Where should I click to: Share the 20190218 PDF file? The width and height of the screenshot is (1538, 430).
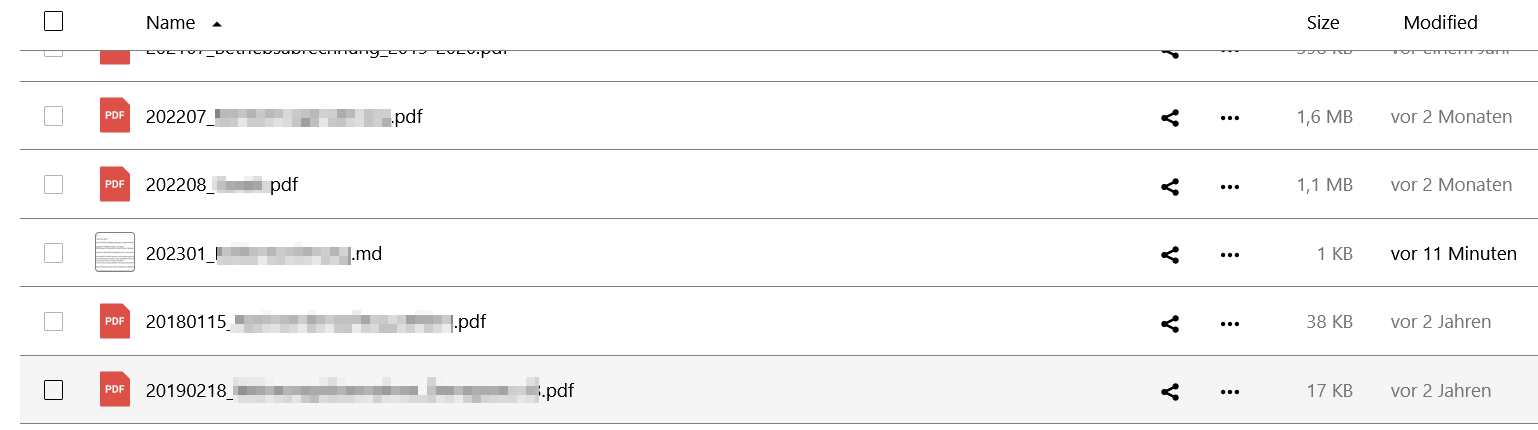coord(1170,392)
